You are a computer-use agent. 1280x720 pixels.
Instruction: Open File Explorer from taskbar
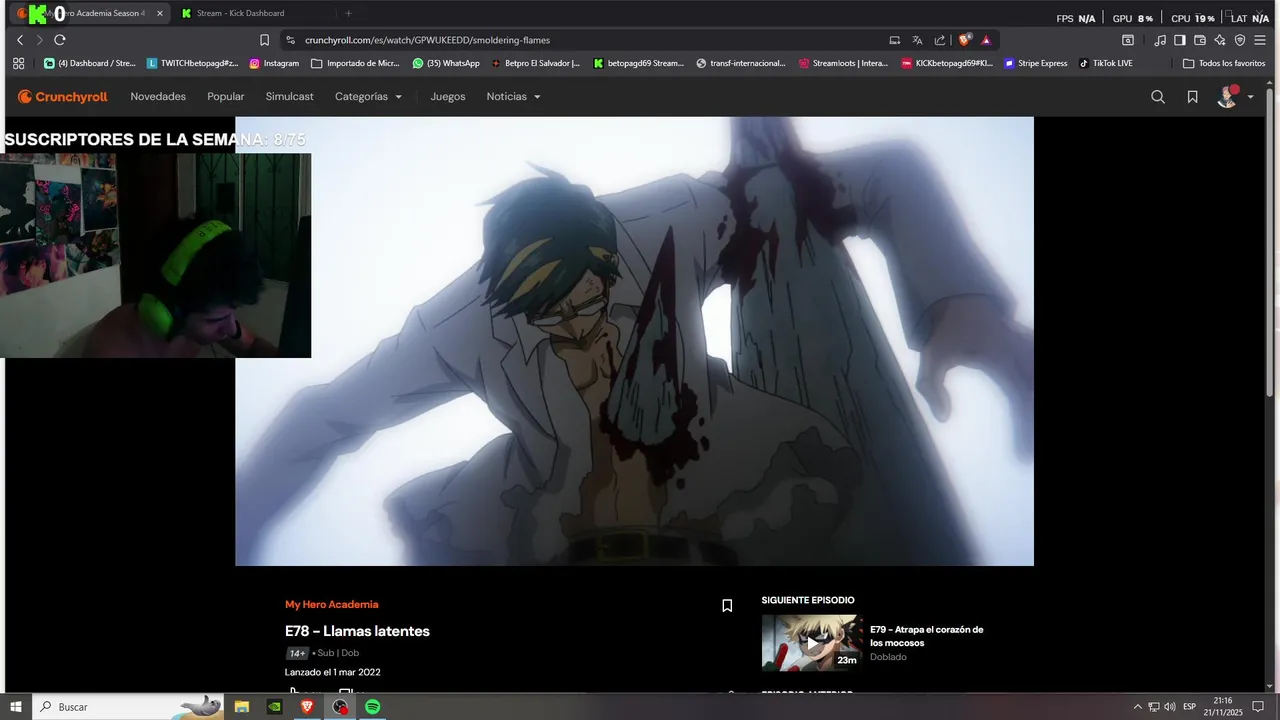coord(242,707)
